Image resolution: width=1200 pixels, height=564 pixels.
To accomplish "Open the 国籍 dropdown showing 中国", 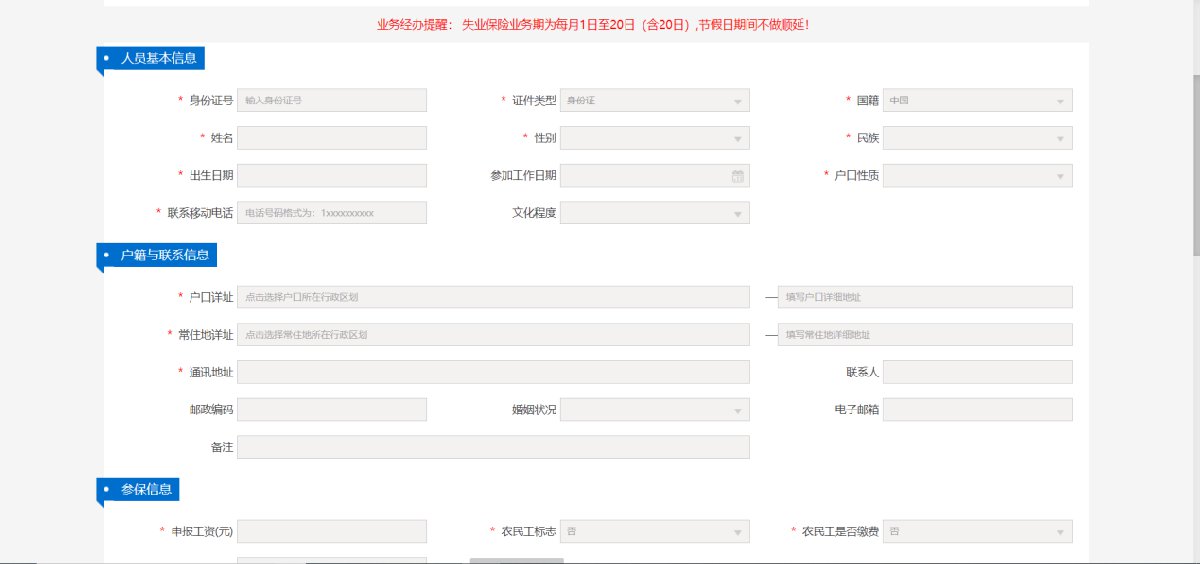I will pos(977,100).
